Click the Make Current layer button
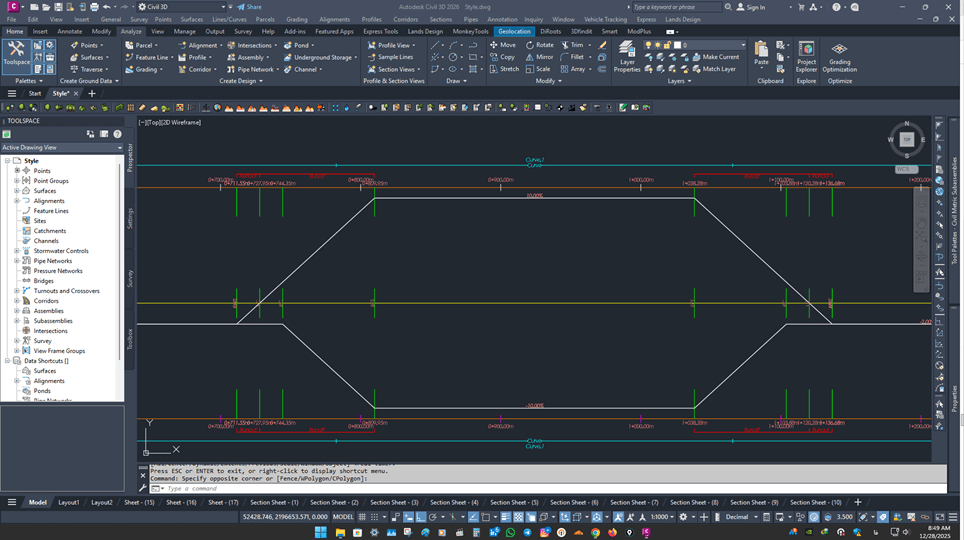964x540 pixels. point(719,57)
